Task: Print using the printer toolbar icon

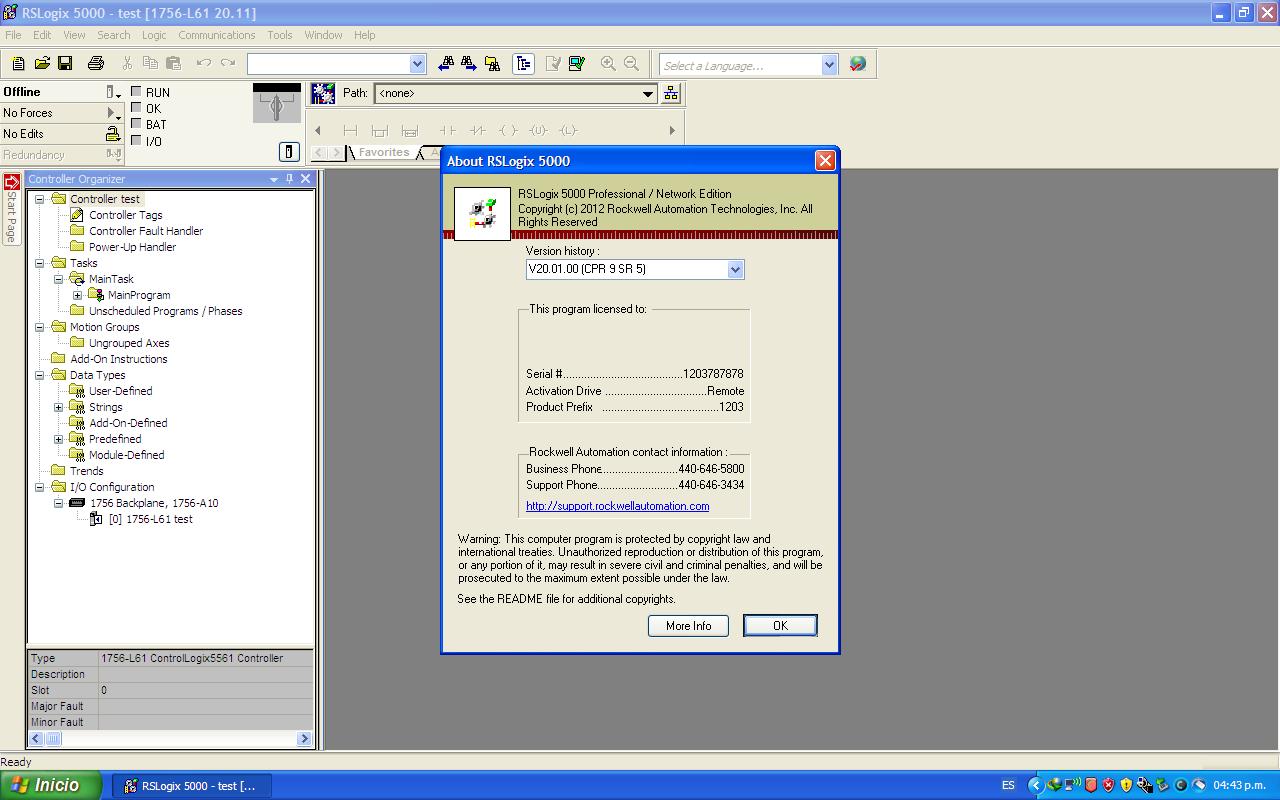Action: (96, 63)
